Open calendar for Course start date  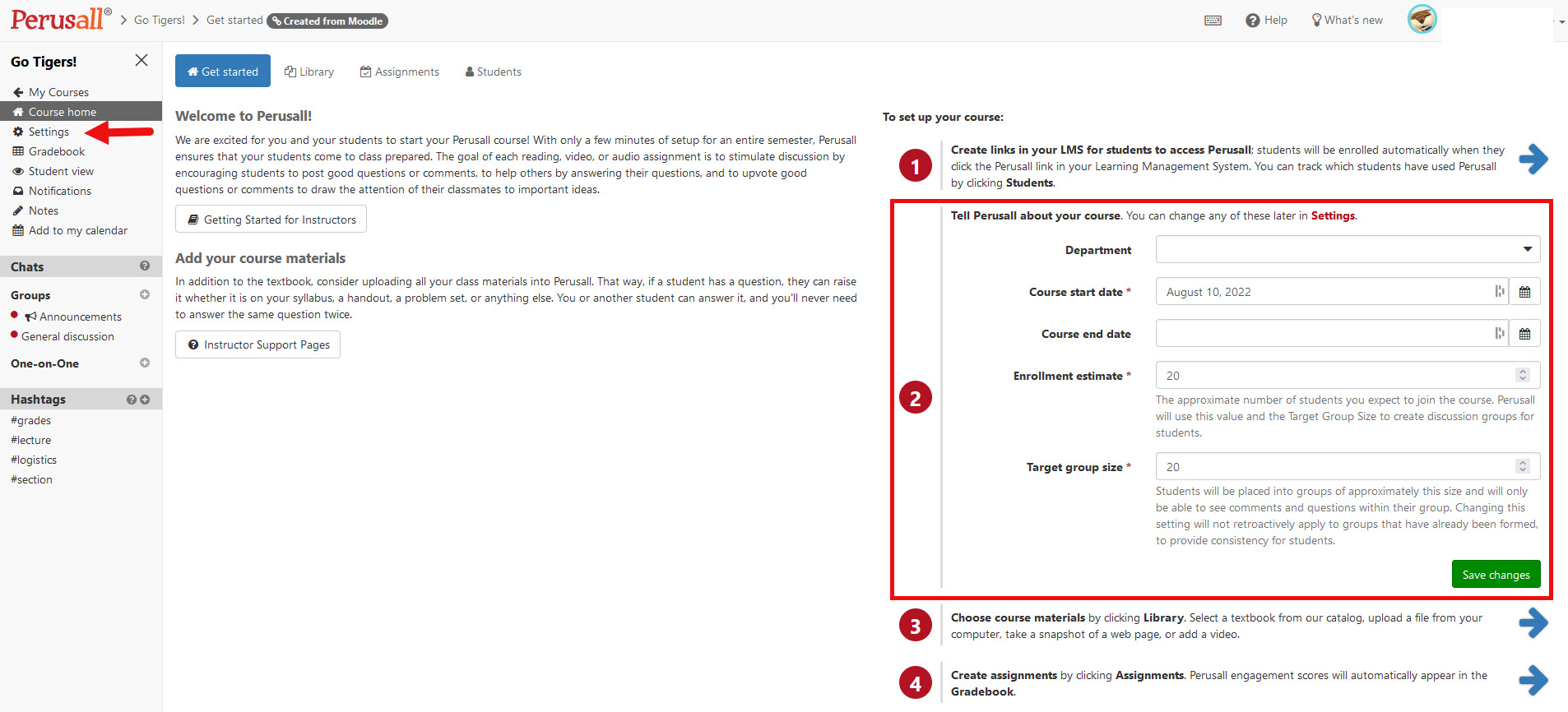(x=1524, y=292)
